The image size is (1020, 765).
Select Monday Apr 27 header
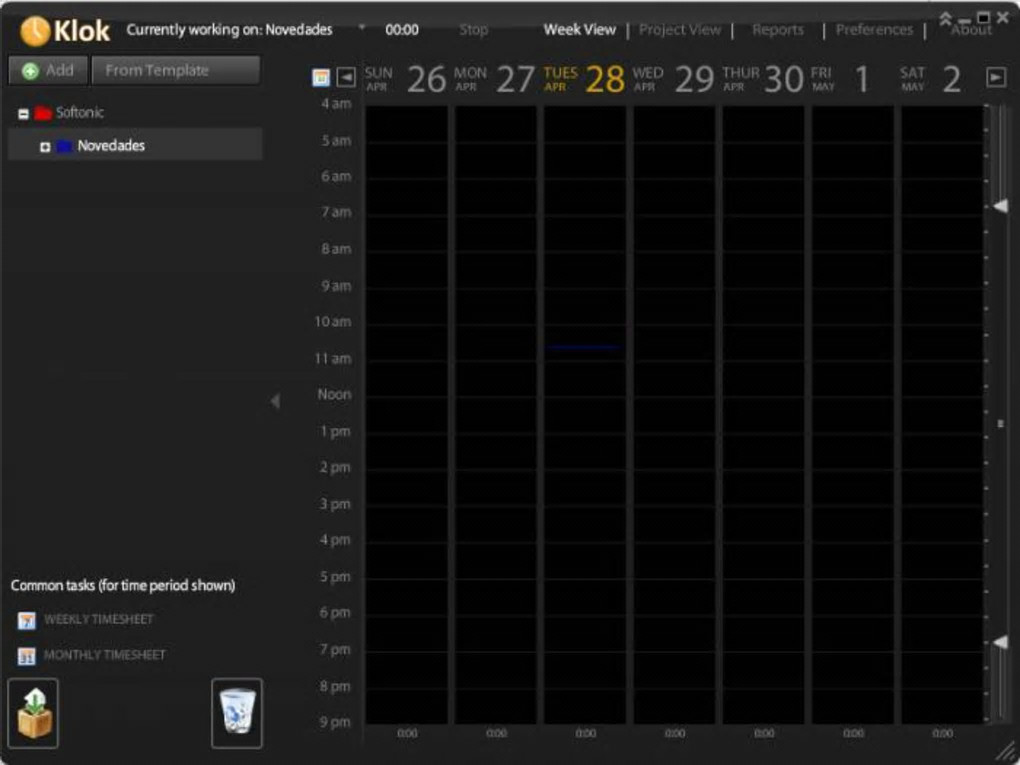495,79
